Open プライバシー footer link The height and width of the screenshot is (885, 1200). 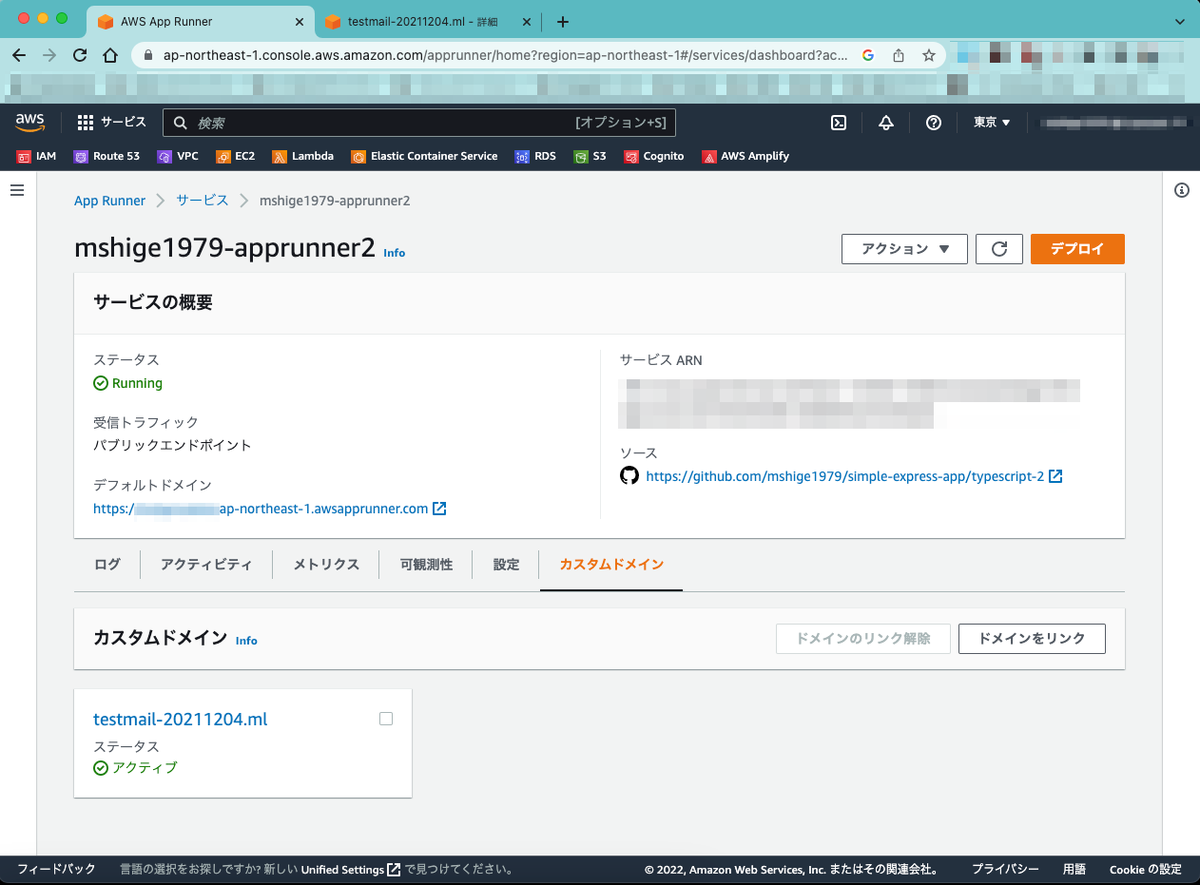point(1005,869)
